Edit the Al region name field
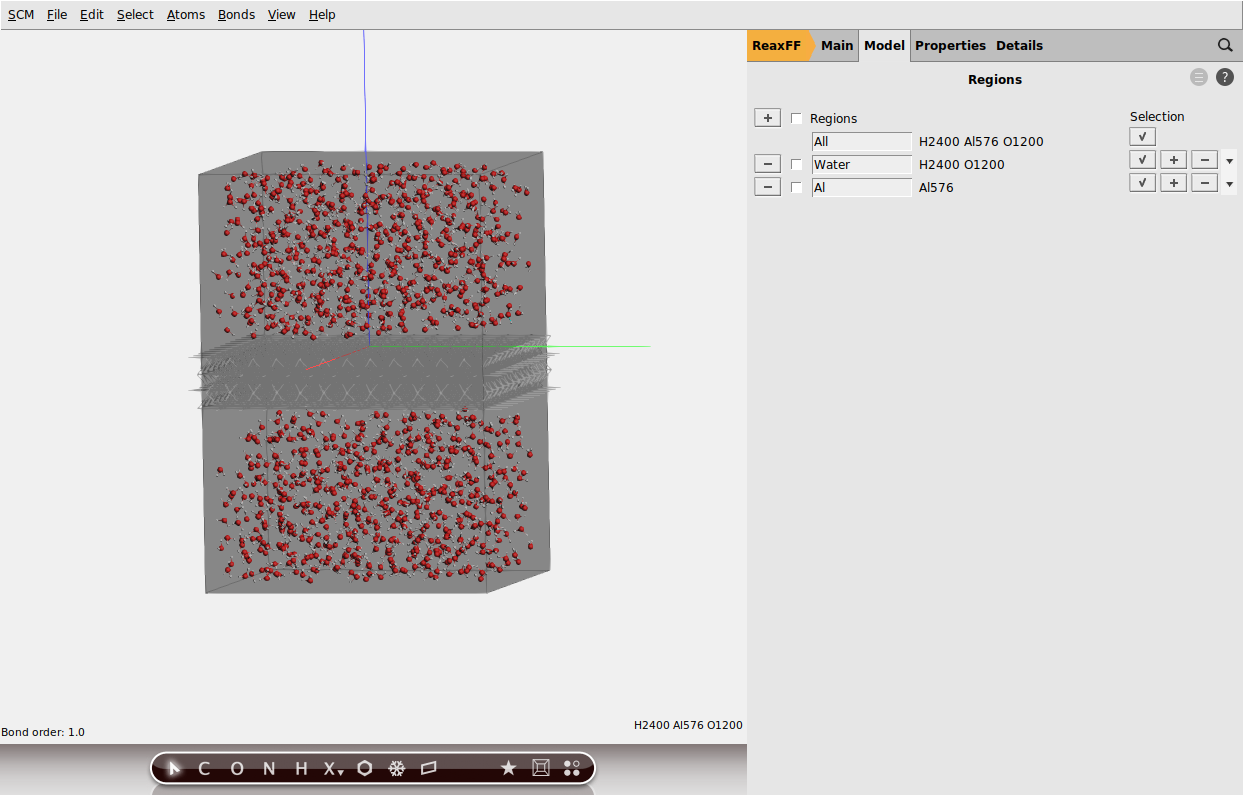 pos(862,188)
